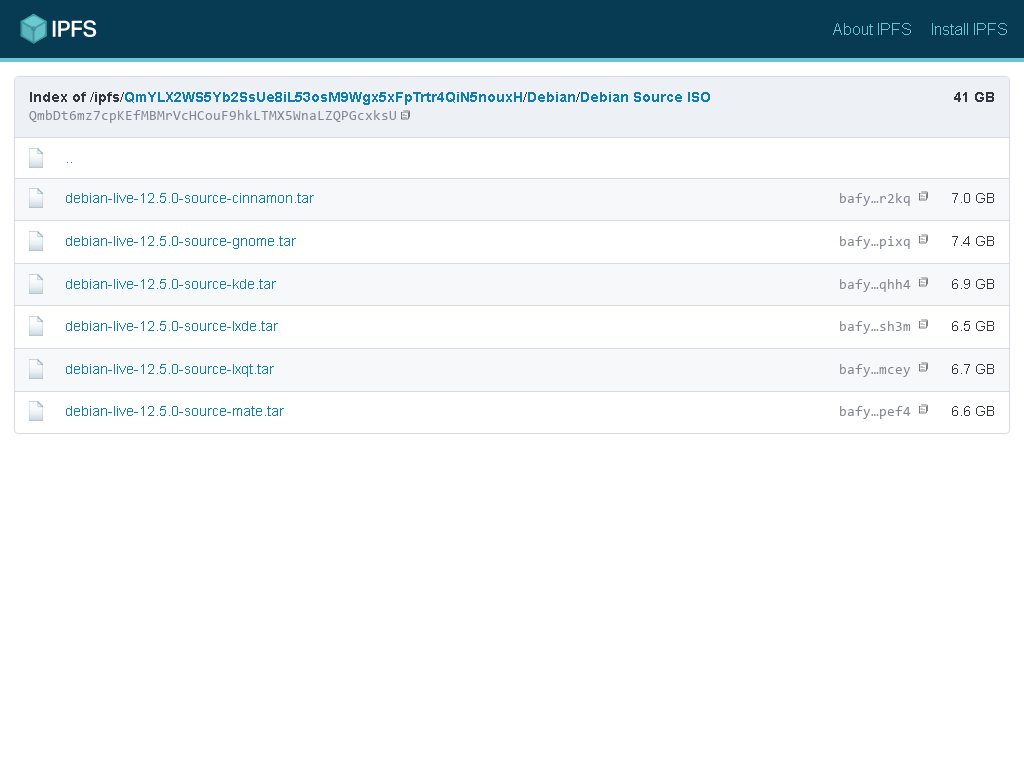Image resolution: width=1024 pixels, height=768 pixels.
Task: Click file icon beside source-cinnamon.tar
Action: pos(36,199)
